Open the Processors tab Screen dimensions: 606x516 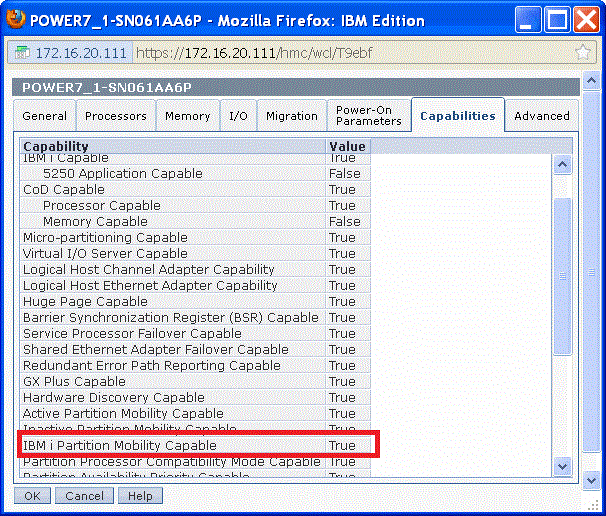click(115, 116)
